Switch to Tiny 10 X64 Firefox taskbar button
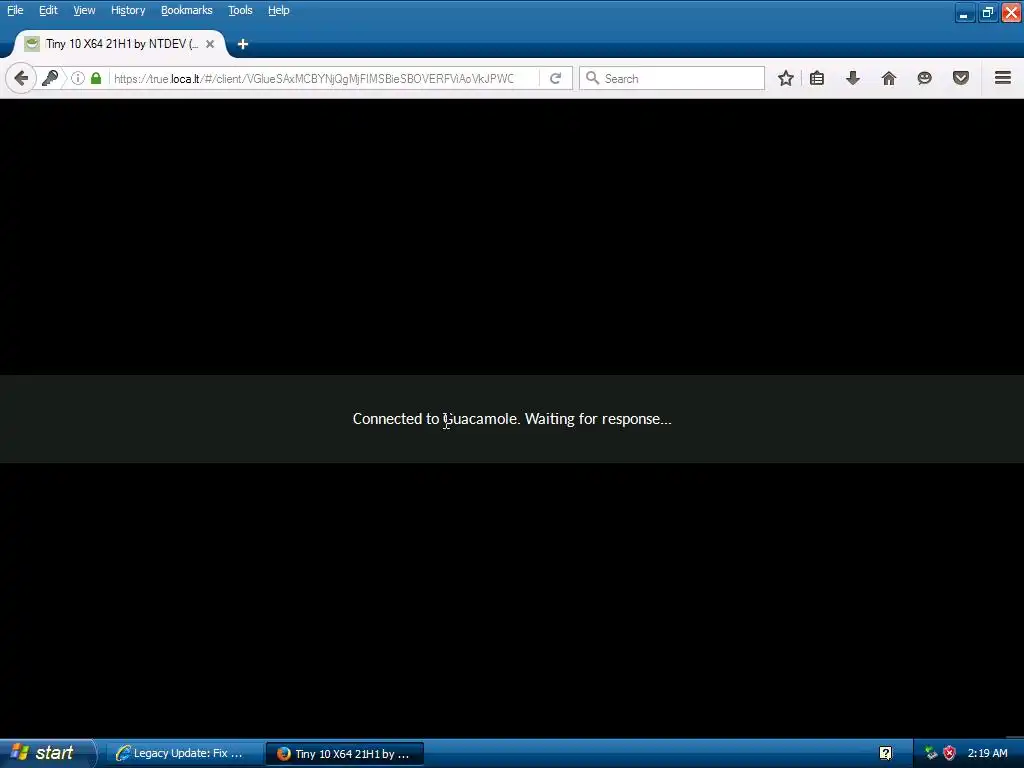 point(345,754)
